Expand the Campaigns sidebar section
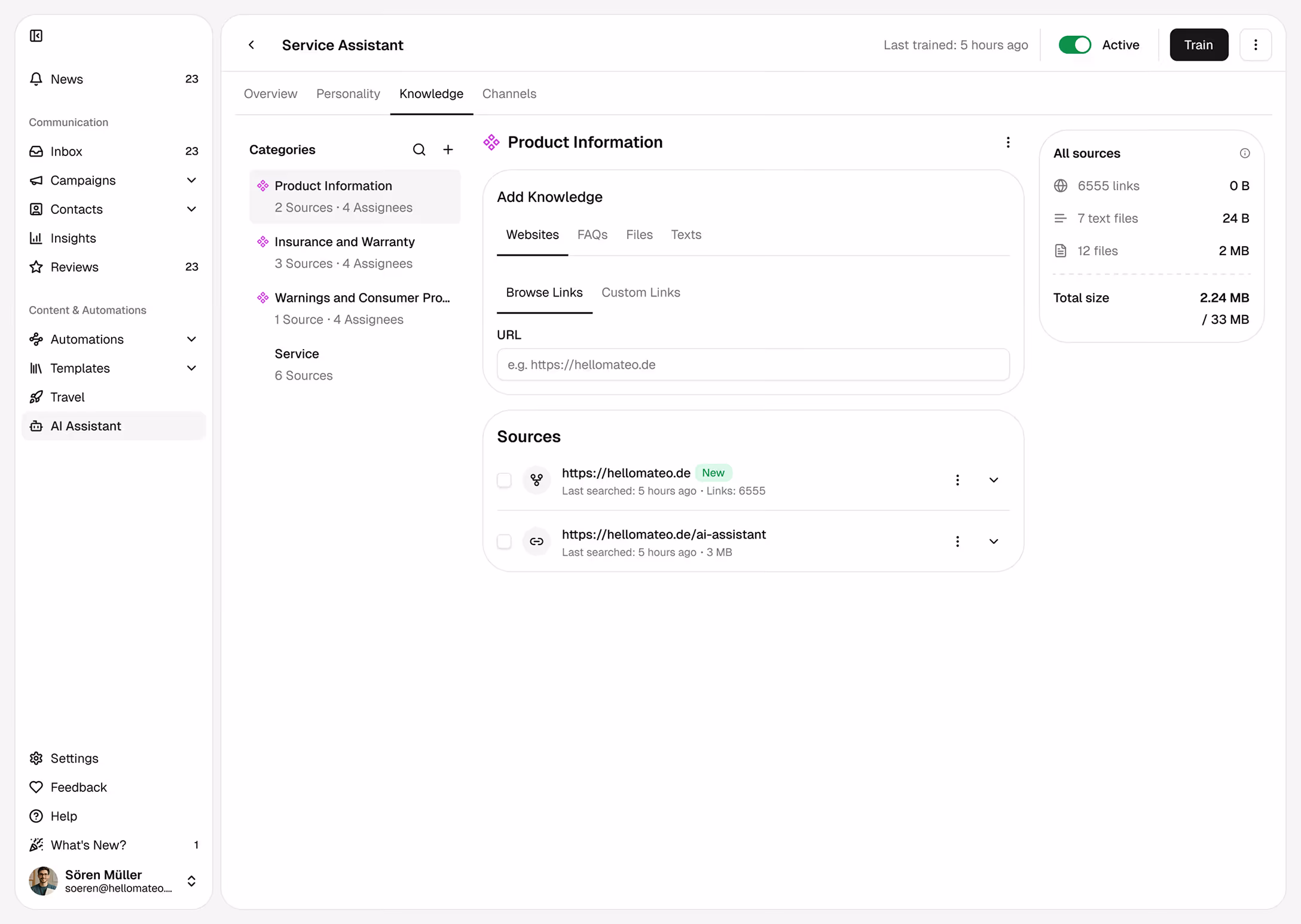The image size is (1301, 924). (191, 180)
